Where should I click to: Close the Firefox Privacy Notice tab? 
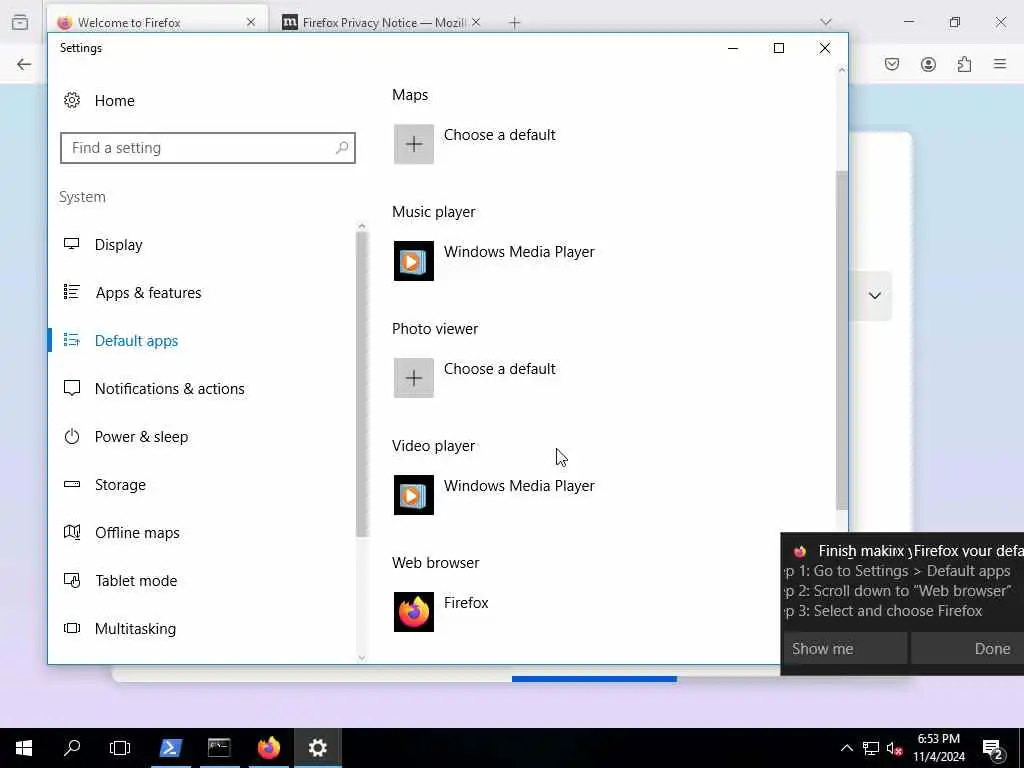tap(476, 22)
